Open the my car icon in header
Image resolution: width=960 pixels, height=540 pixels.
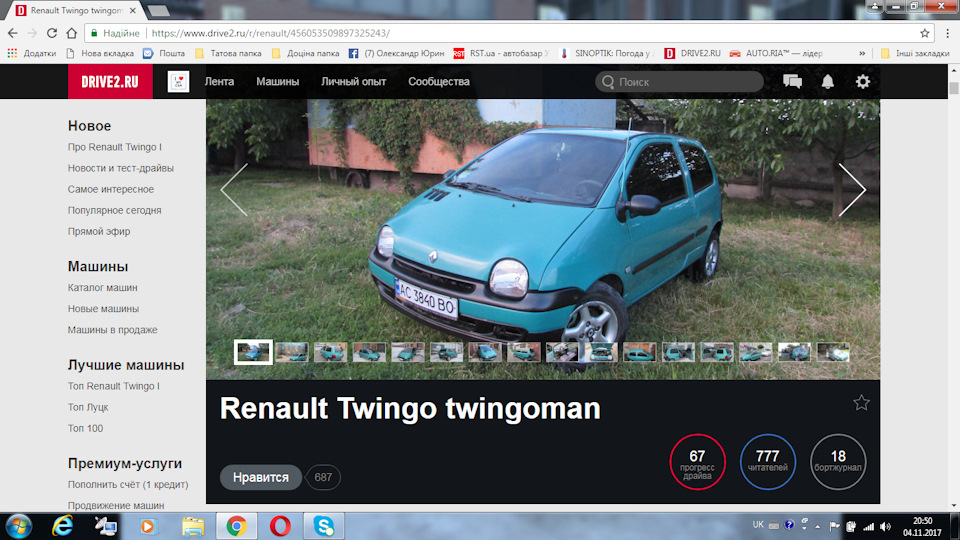(x=178, y=81)
